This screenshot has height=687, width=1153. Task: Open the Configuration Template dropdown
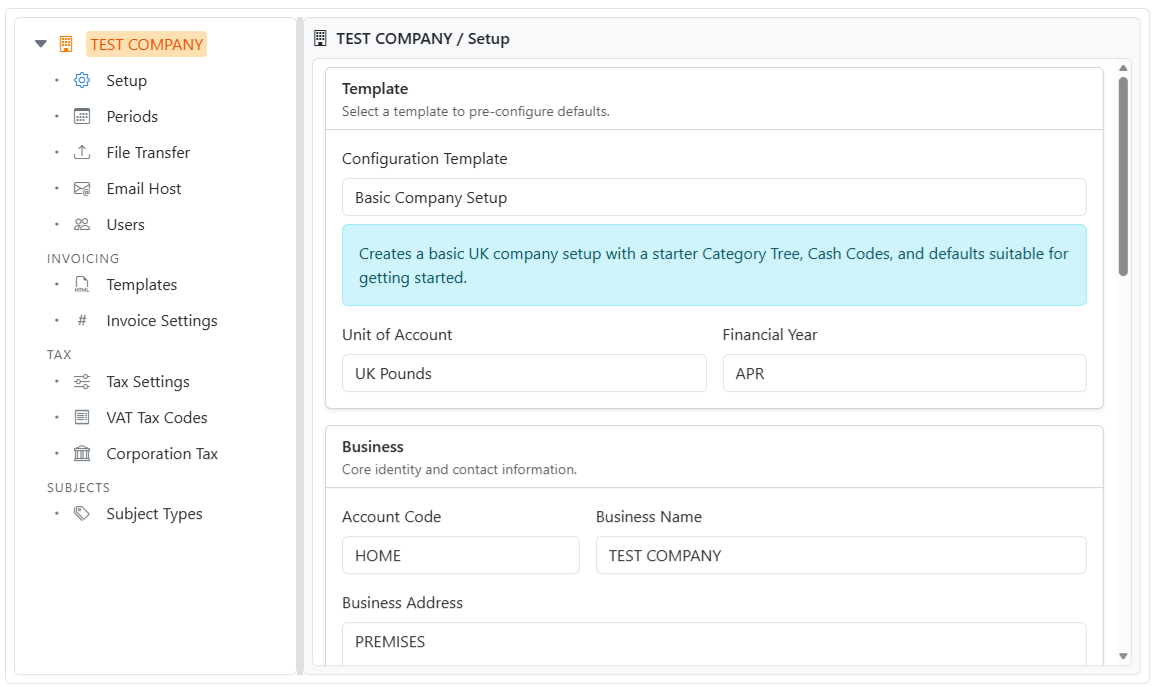pos(714,197)
